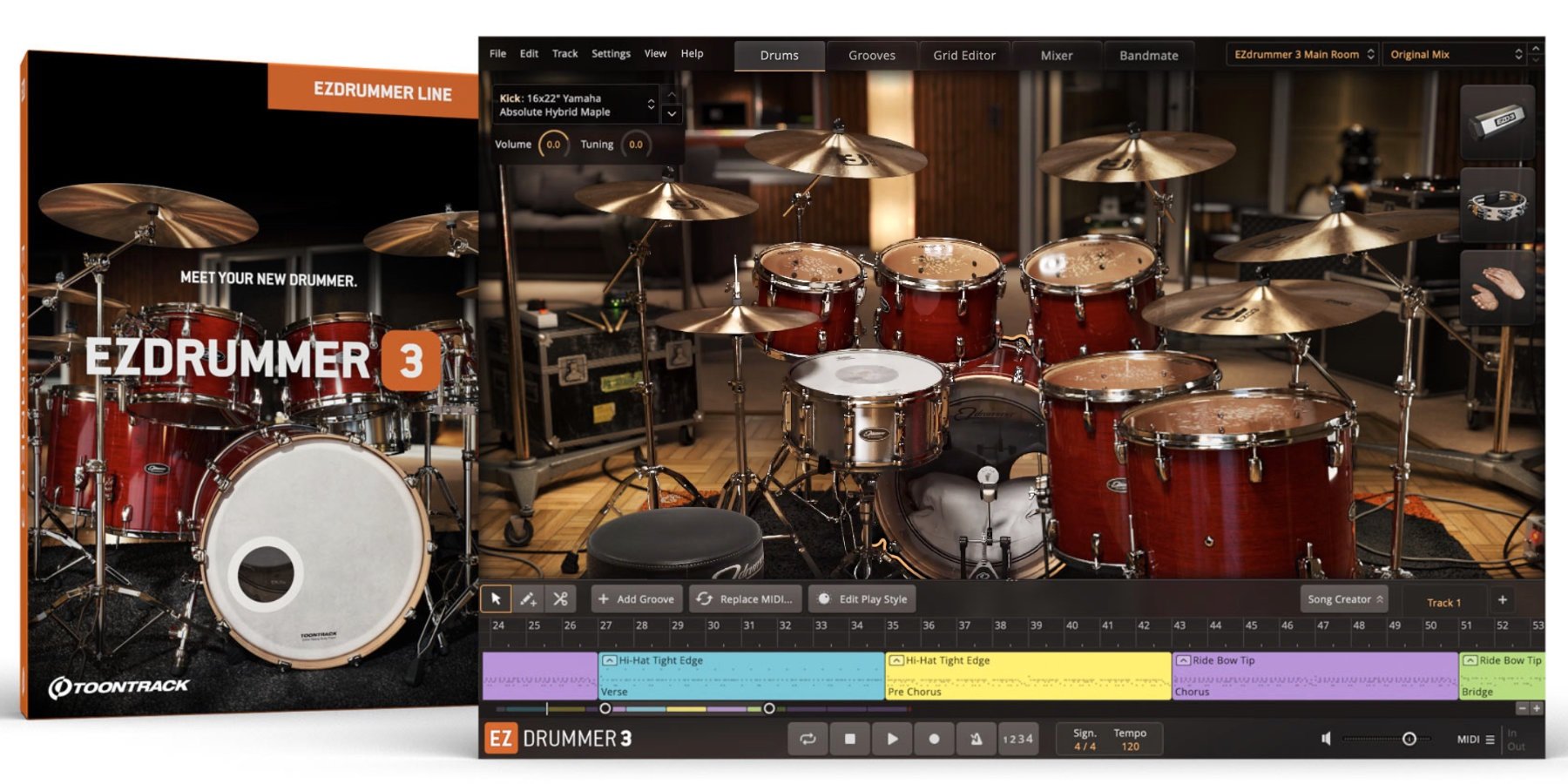Screen dimensions: 1568x784
Task: Select the arrow pointer tool
Action: [x=496, y=599]
